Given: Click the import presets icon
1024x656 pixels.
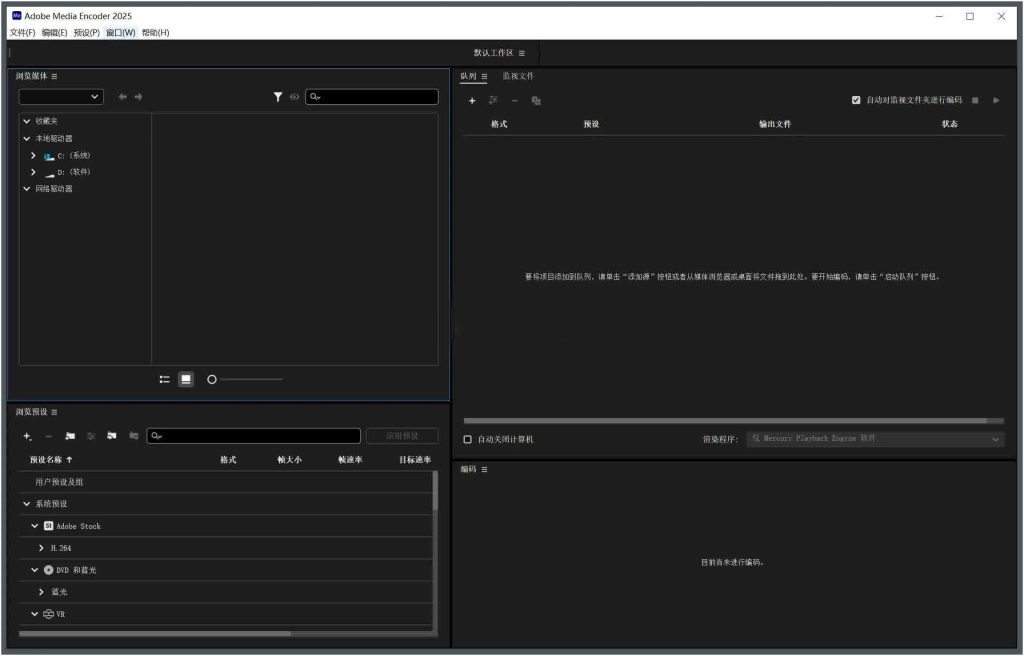Looking at the screenshot, I should pyautogui.click(x=112, y=436).
